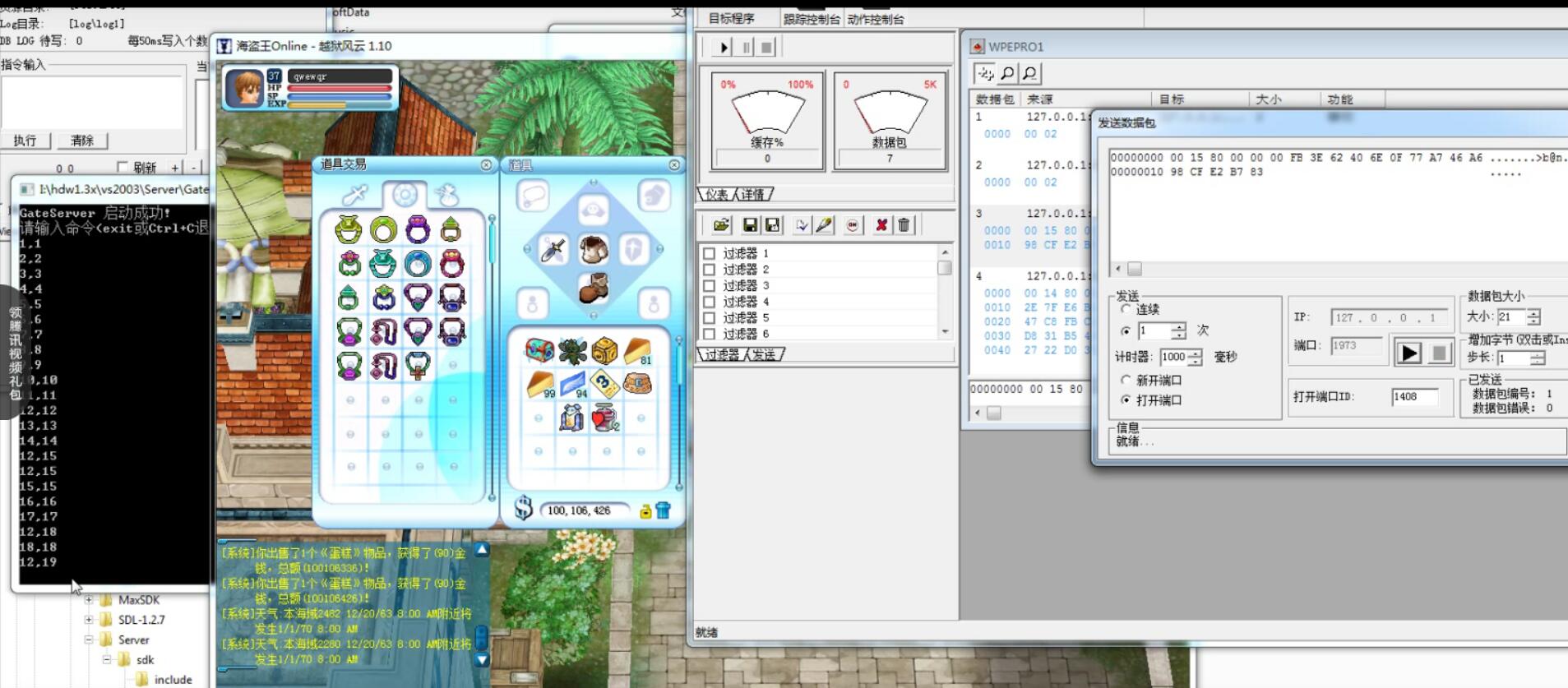The width and height of the screenshot is (1568, 688).
Task: Select the cake stack showing 81
Action: click(x=638, y=350)
